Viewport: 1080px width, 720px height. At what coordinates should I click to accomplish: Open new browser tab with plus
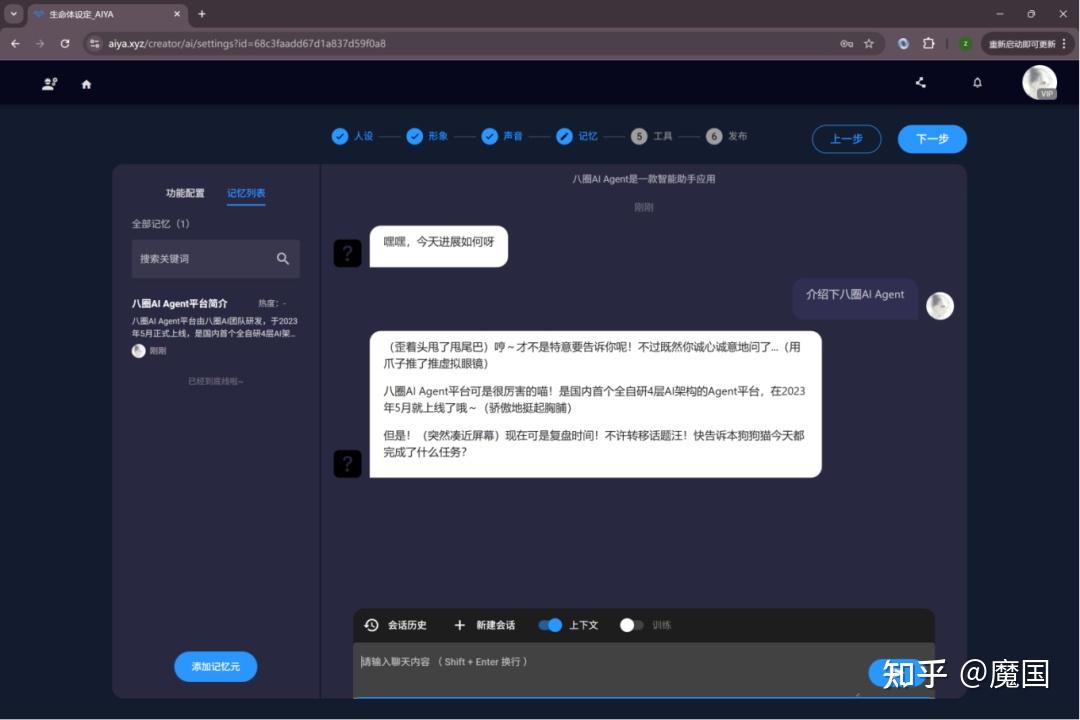point(202,14)
